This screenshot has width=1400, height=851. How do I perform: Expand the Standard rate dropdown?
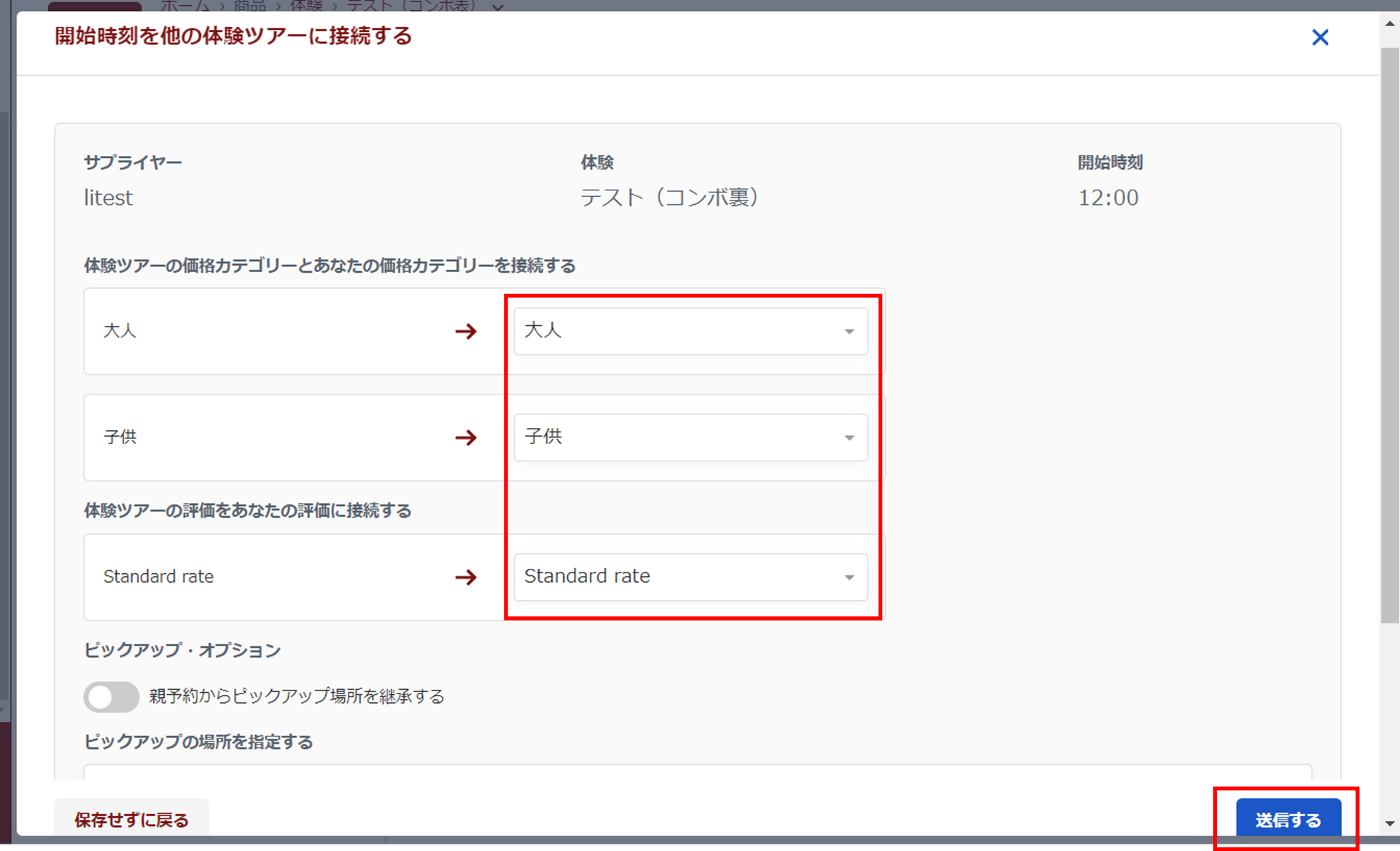coord(691,577)
